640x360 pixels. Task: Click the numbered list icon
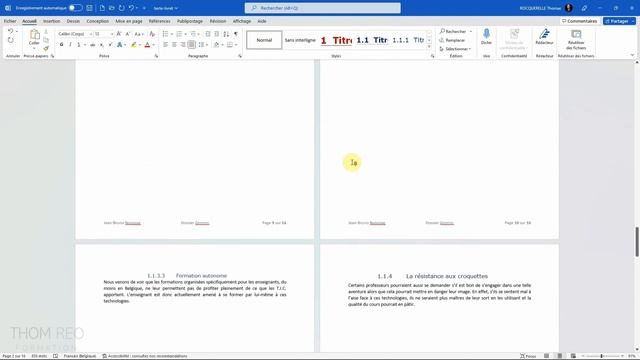point(179,34)
